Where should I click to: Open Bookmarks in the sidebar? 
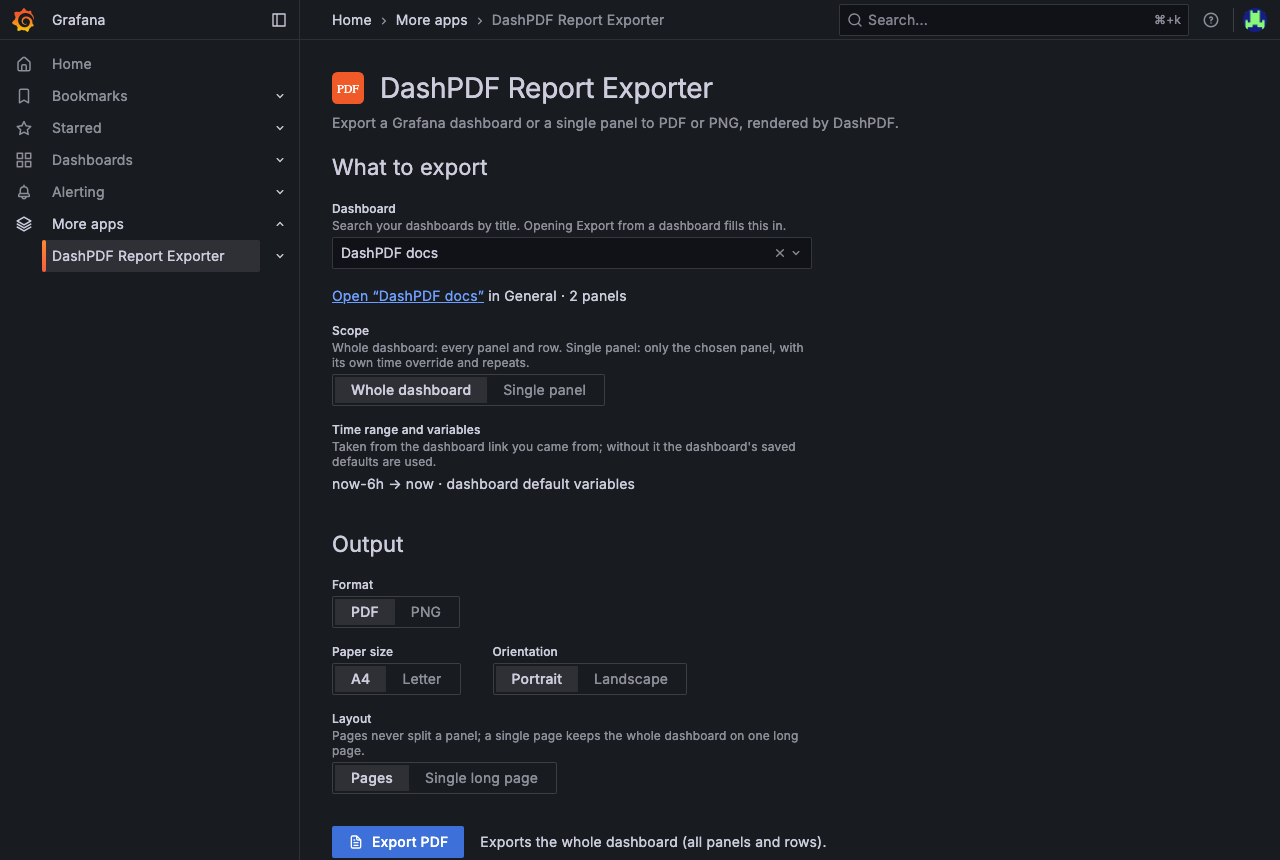(90, 96)
